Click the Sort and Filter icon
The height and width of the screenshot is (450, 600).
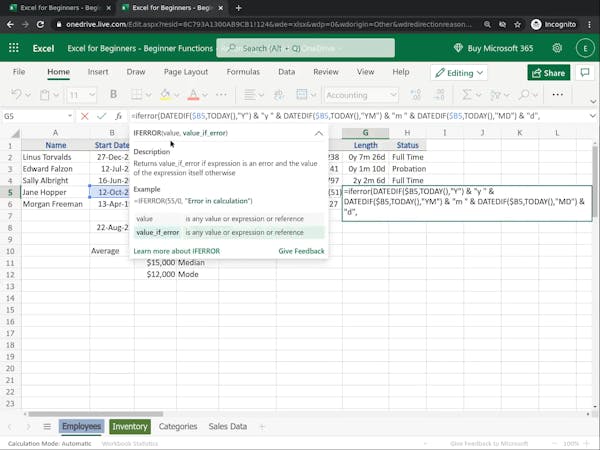click(x=496, y=95)
